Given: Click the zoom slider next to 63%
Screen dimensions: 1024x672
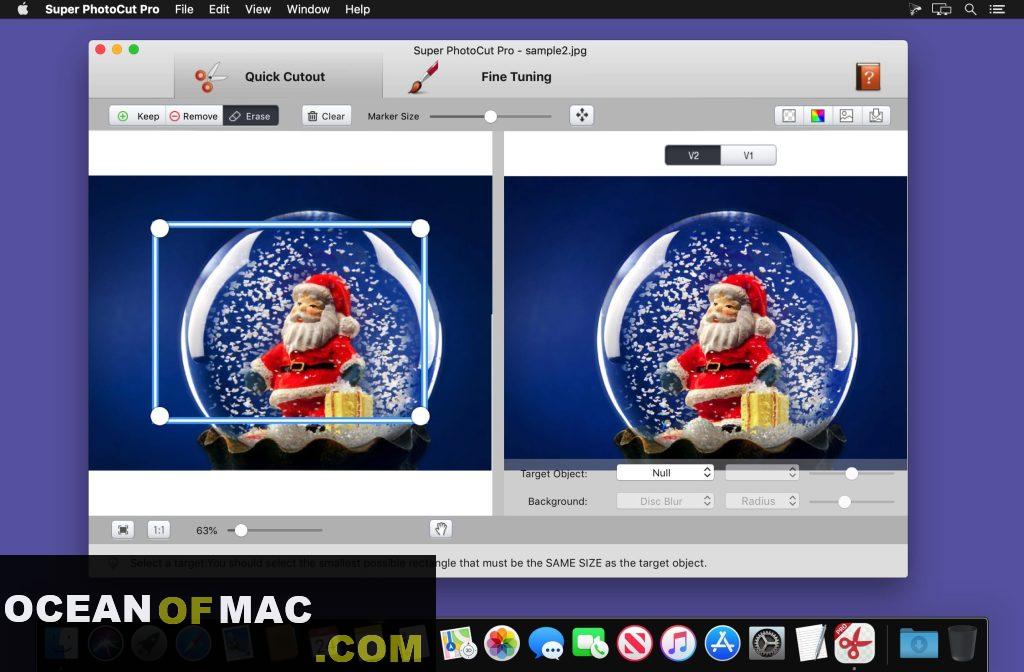Looking at the screenshot, I should 275,530.
